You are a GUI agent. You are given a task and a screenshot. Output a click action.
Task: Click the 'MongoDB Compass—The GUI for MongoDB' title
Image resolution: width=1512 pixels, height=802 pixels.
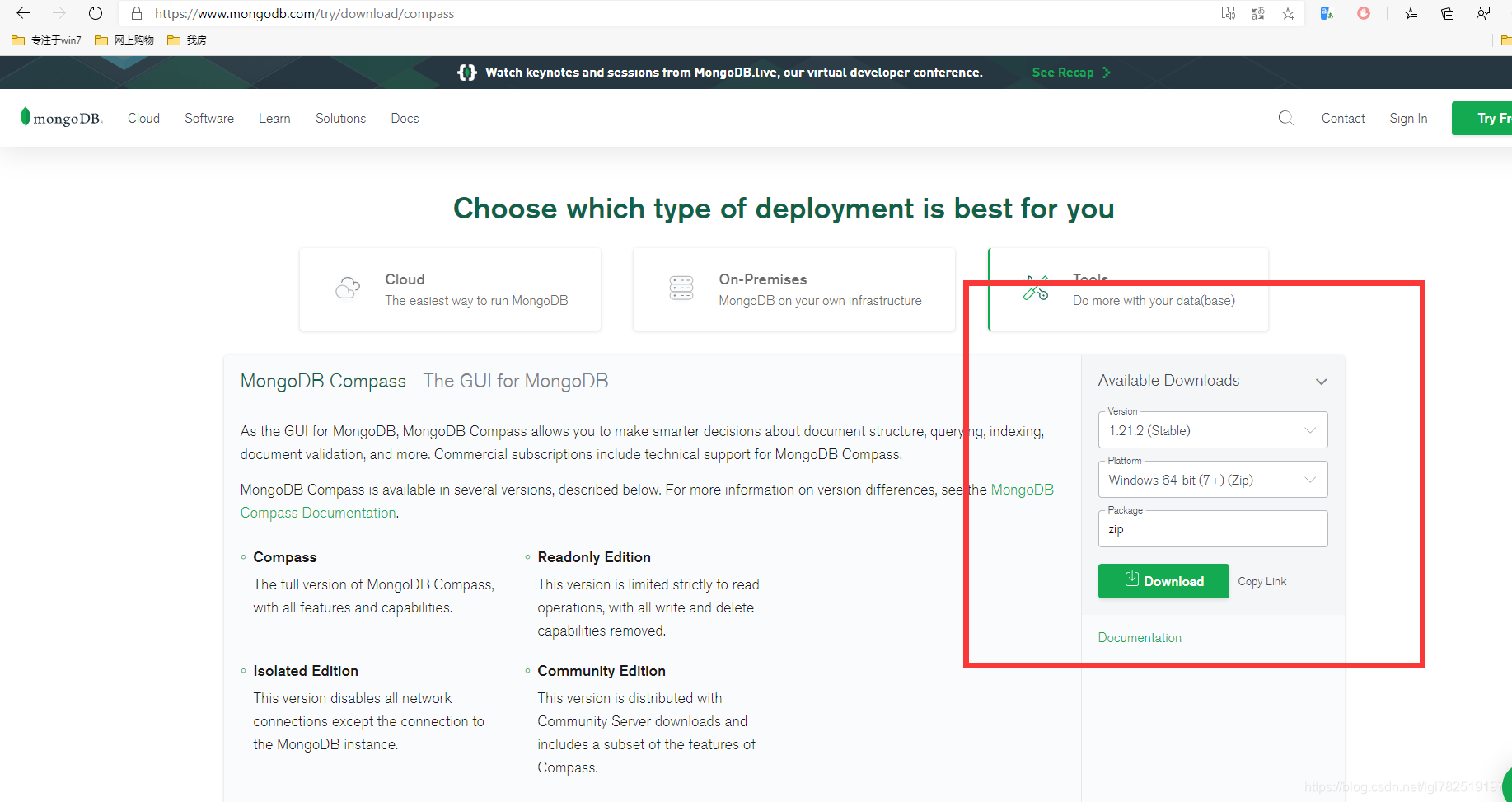pyautogui.click(x=424, y=381)
